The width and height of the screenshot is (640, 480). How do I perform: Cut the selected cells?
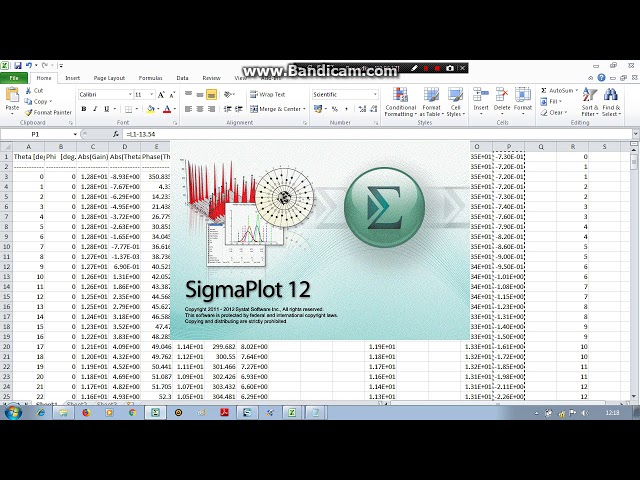click(x=34, y=91)
